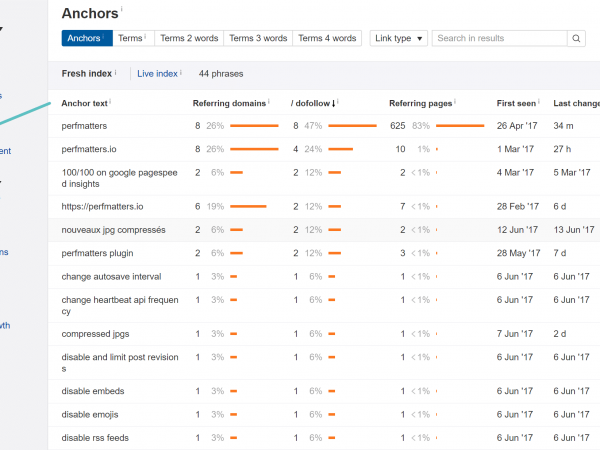Screen dimensions: 600x450
Task: Sort by First seen column
Action: 516,103
